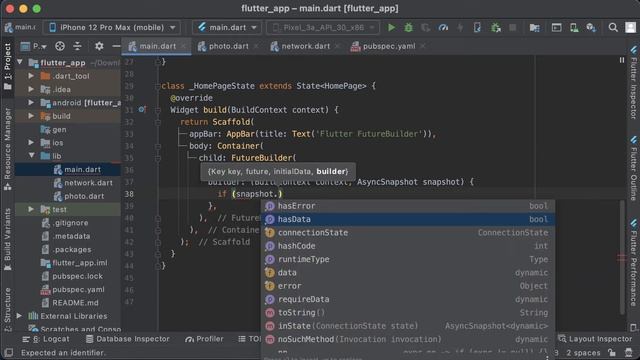Open the Logcat tool window
Screen dimensions: 640x360
click(46, 339)
